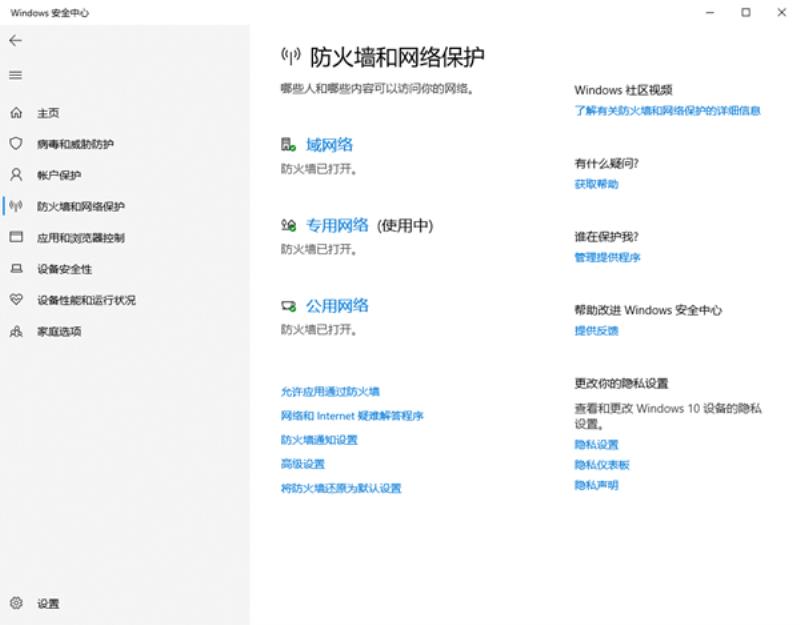Open 设置 at sidebar bottom
The width and height of the screenshot is (800, 625).
[48, 604]
